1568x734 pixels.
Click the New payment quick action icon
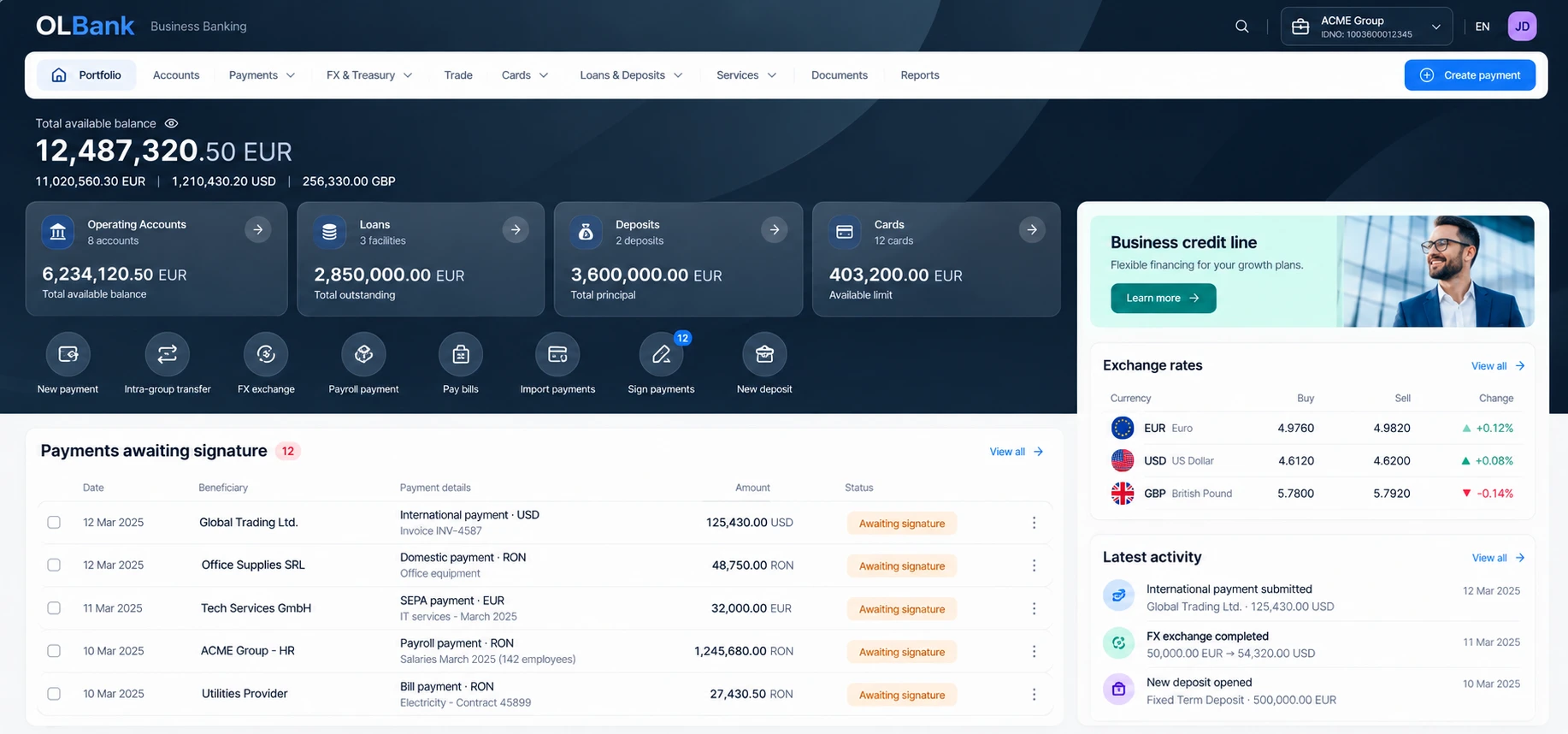(x=68, y=354)
